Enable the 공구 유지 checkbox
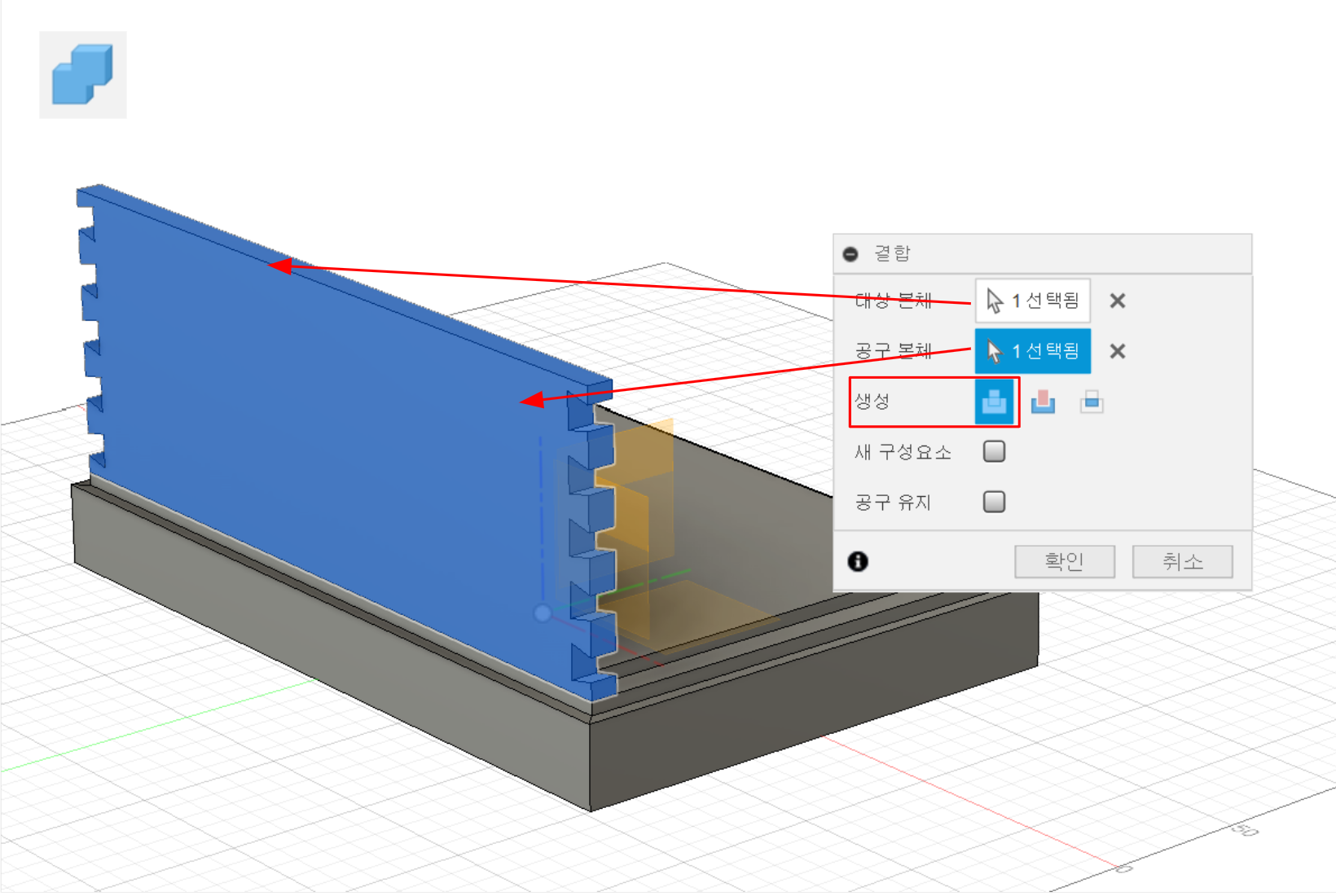1336x896 pixels. click(994, 502)
